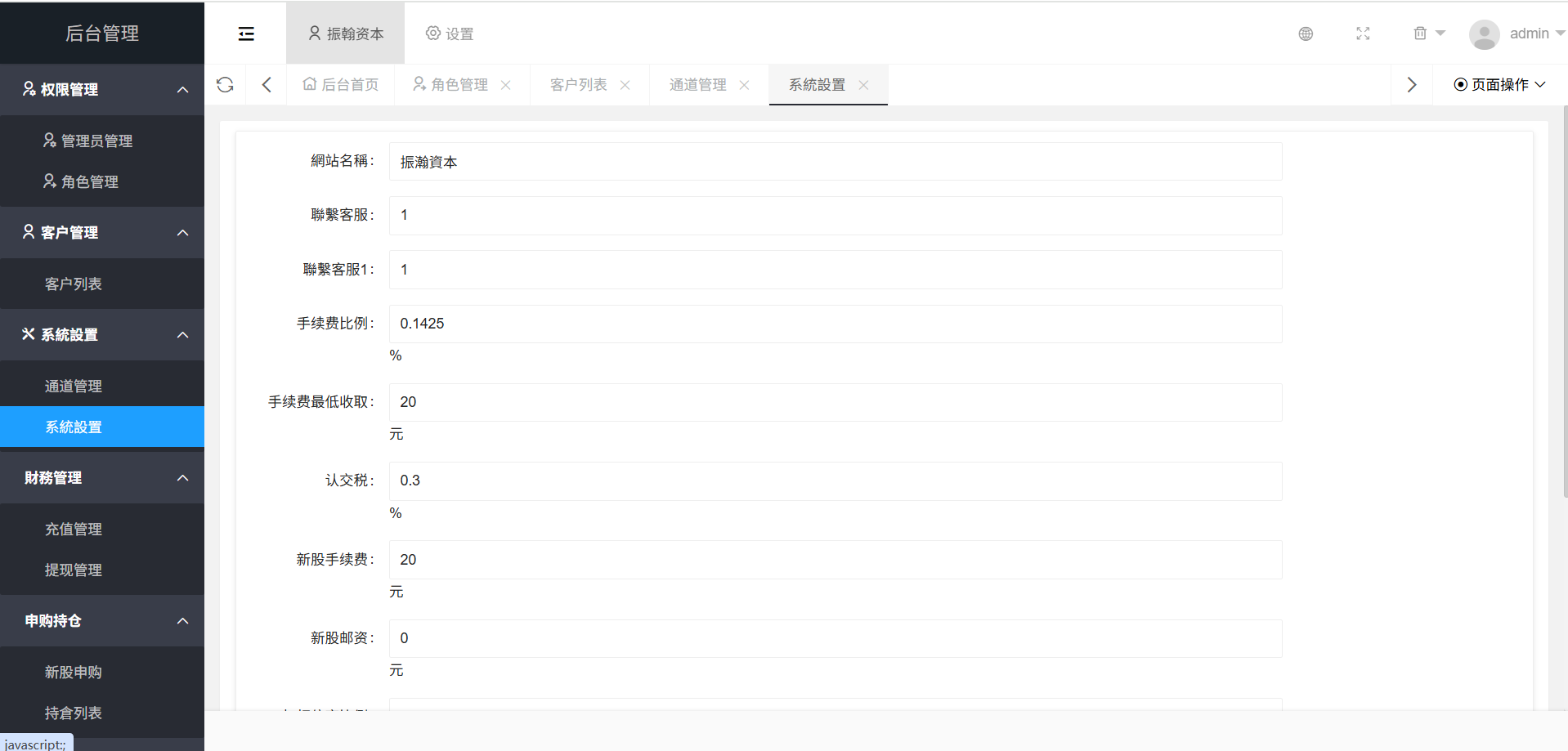This screenshot has height=751, width=1568.
Task: Open the trash clear-cache icon
Action: click(x=1420, y=34)
